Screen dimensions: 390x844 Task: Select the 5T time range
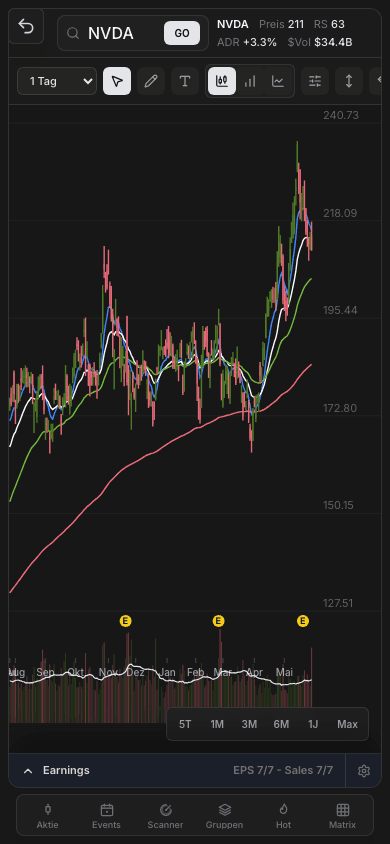(185, 724)
